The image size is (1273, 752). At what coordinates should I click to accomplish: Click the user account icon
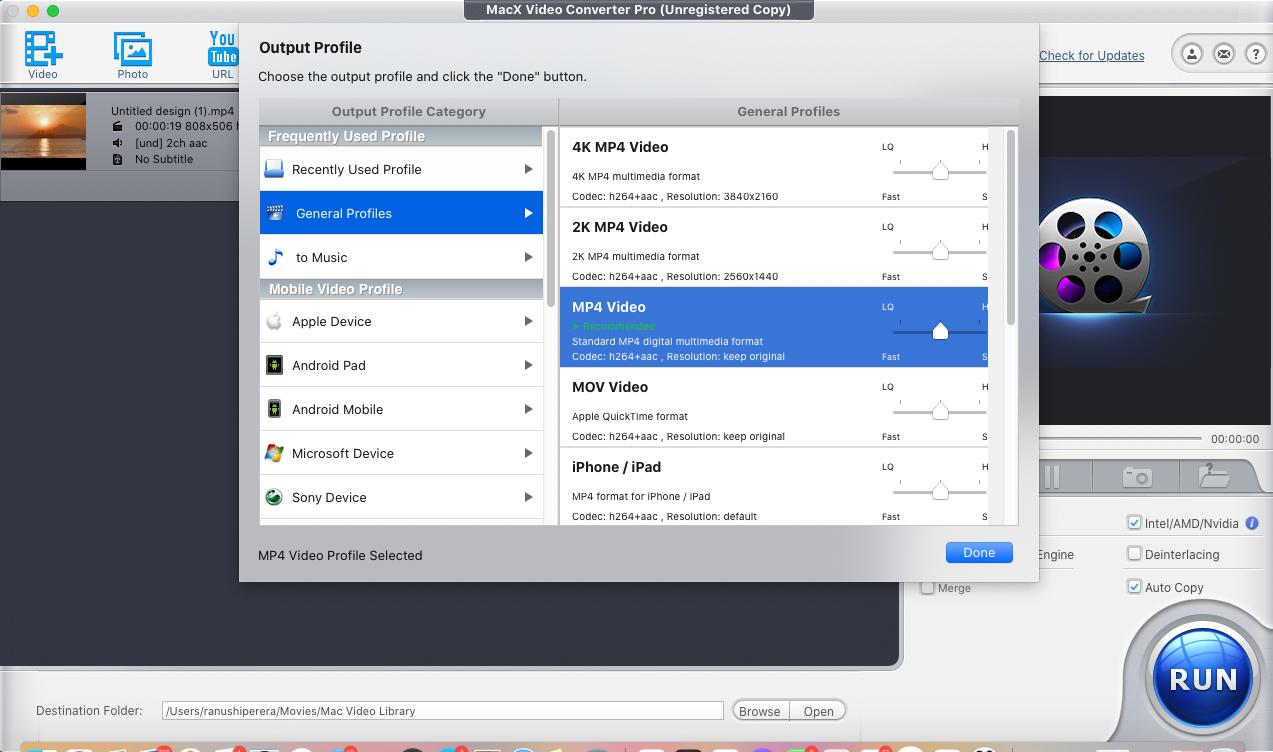pyautogui.click(x=1191, y=55)
